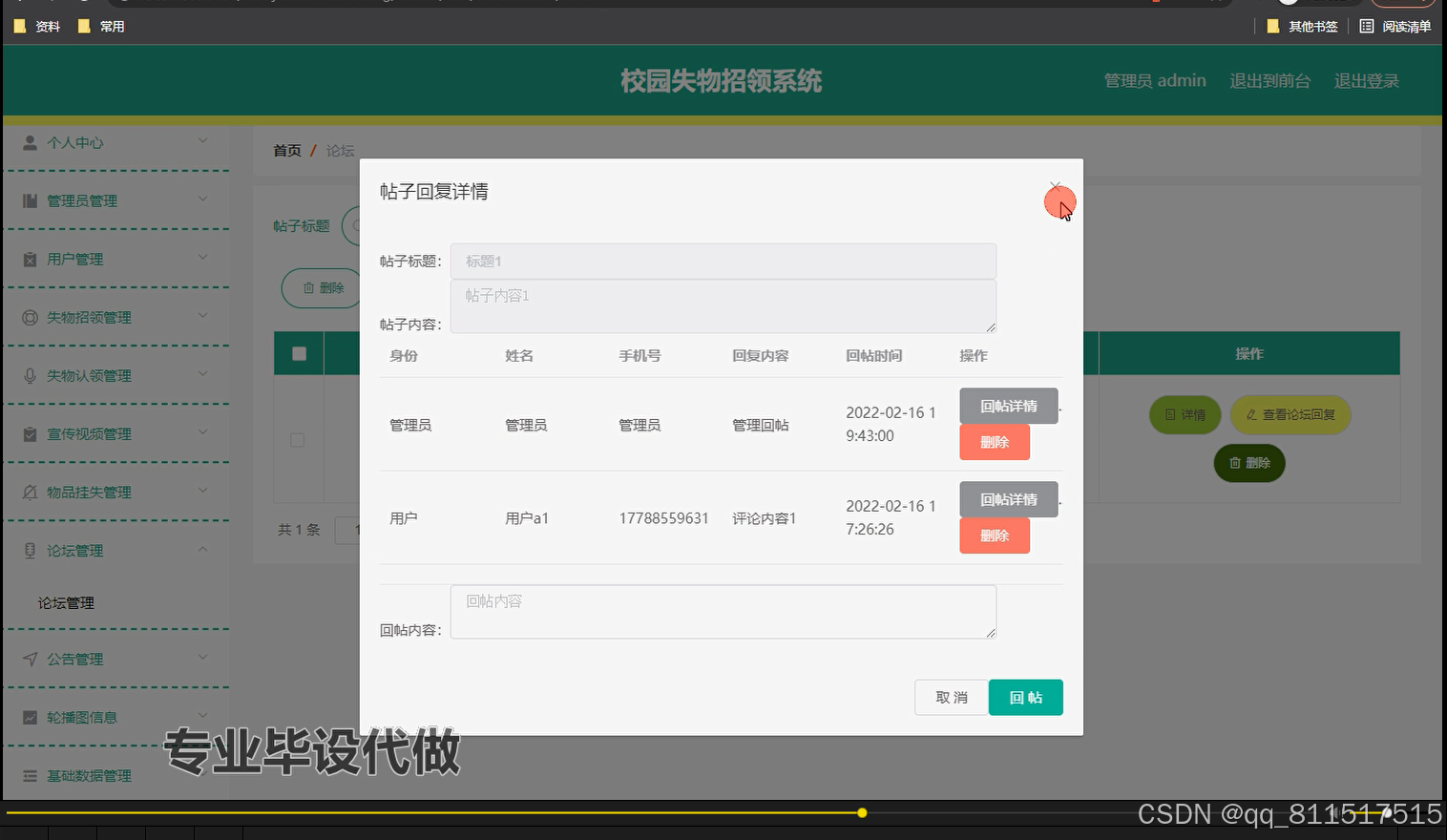Tick the forum row checkbox
This screenshot has width=1447, height=840.
coord(298,440)
